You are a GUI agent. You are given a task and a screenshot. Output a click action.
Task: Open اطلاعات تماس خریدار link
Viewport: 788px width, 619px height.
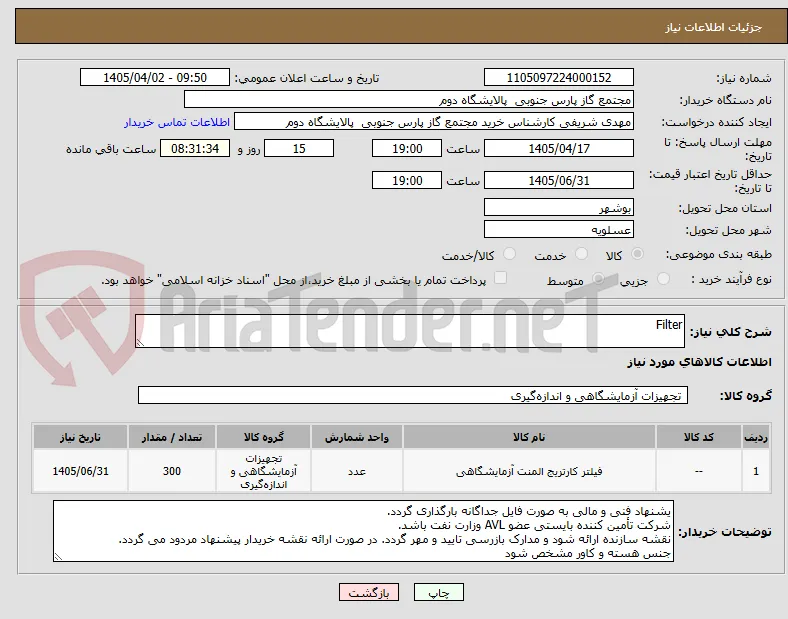click(x=177, y=122)
